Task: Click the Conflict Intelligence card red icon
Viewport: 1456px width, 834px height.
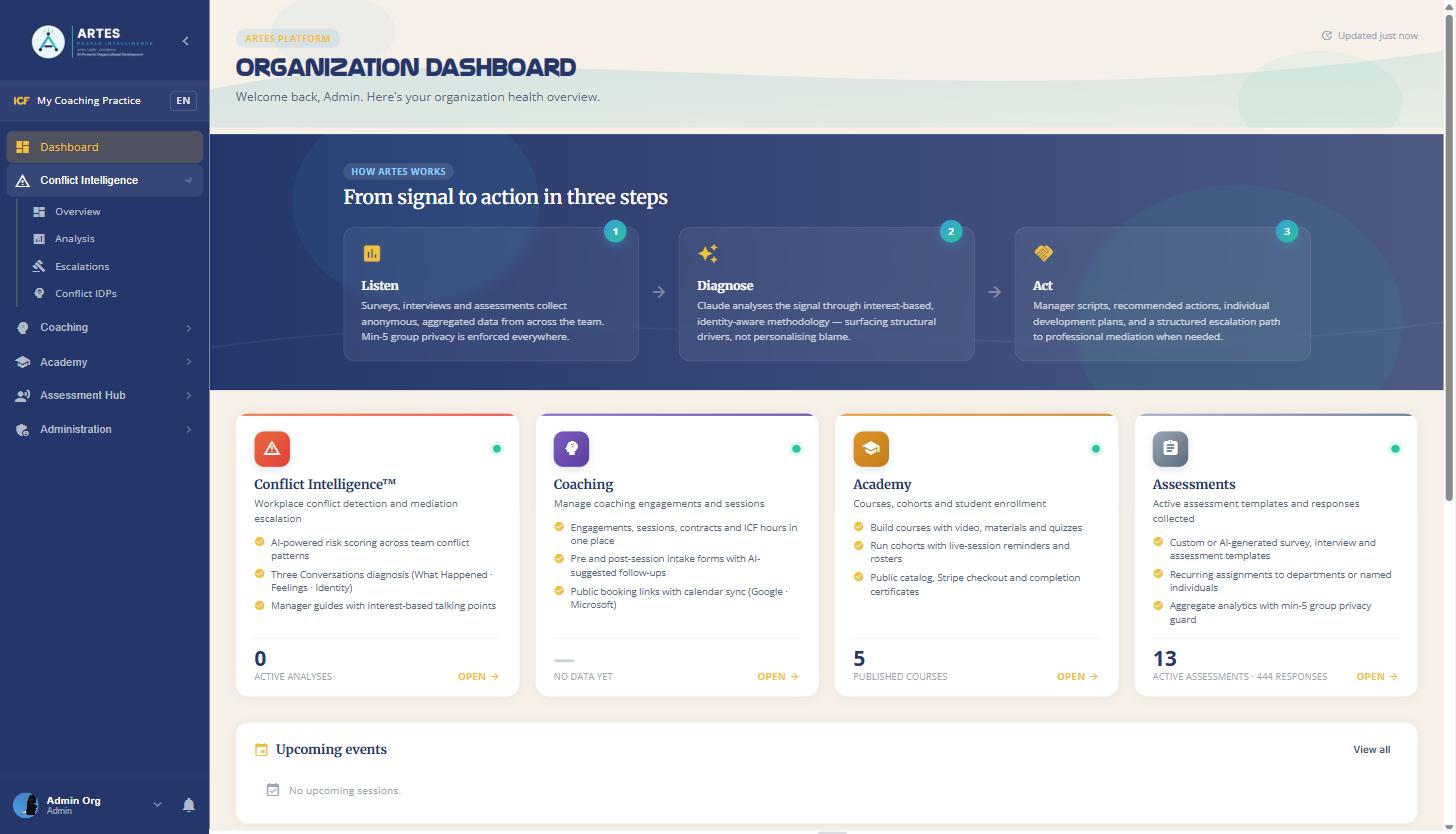Action: 272,449
